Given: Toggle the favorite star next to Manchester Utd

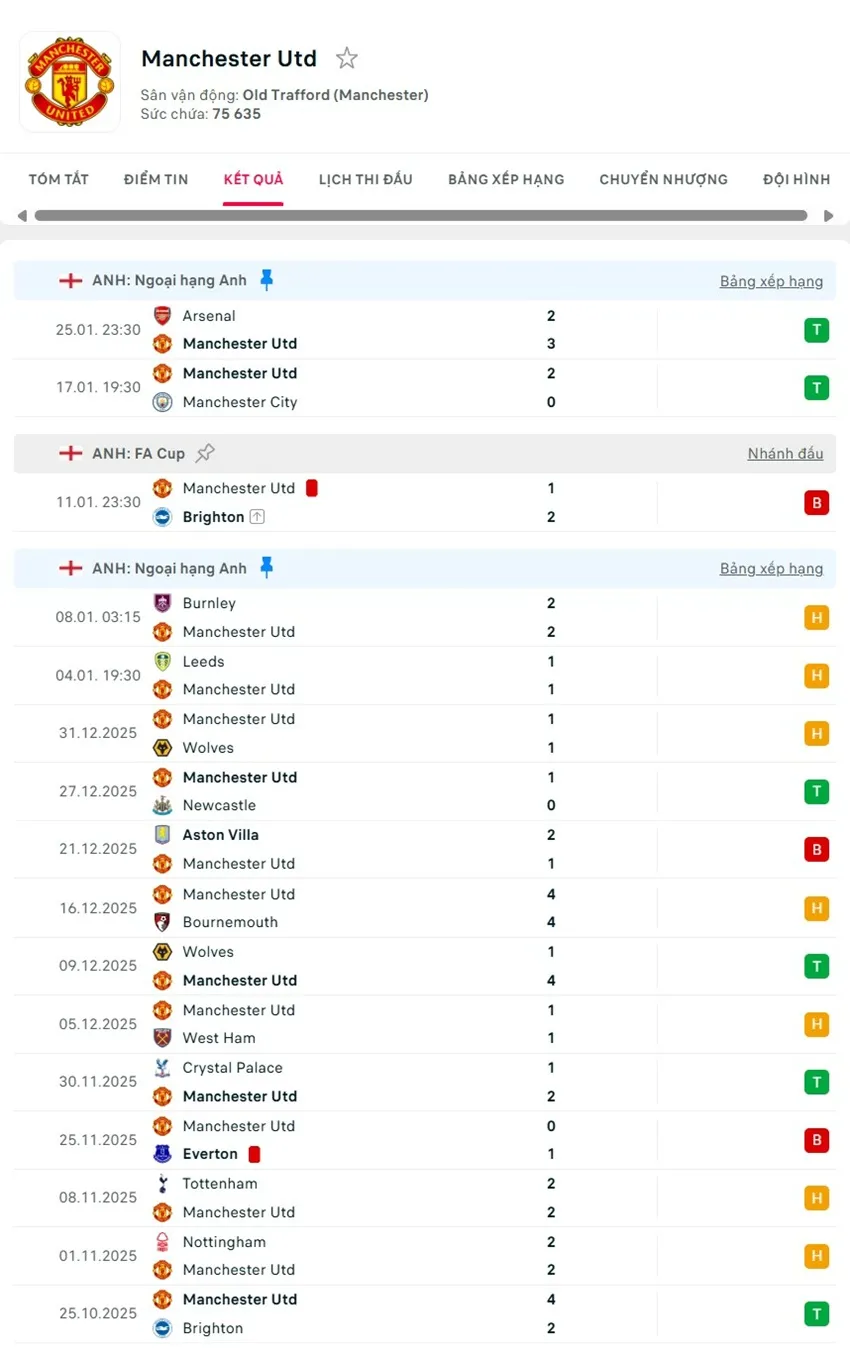Looking at the screenshot, I should 346,58.
